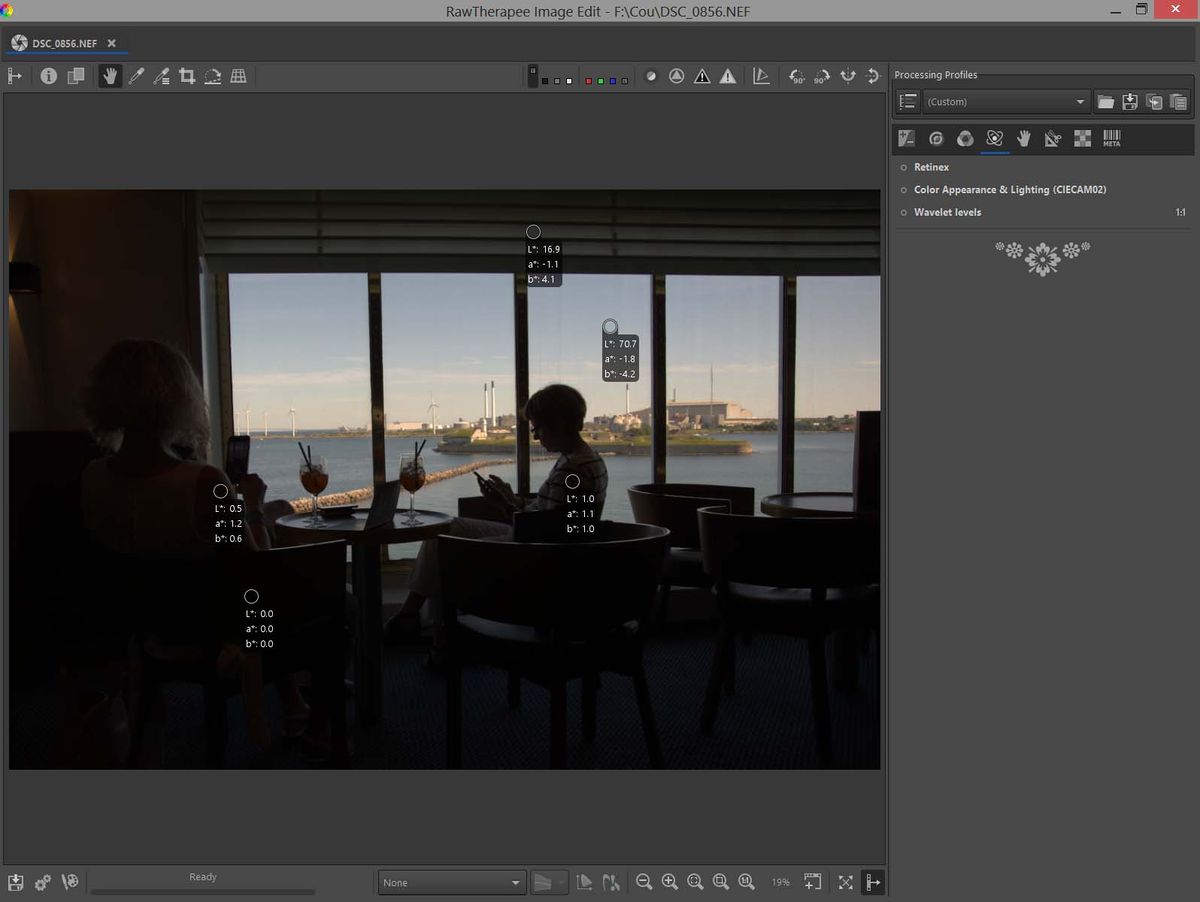Switch to the Meta tab

coord(1111,139)
